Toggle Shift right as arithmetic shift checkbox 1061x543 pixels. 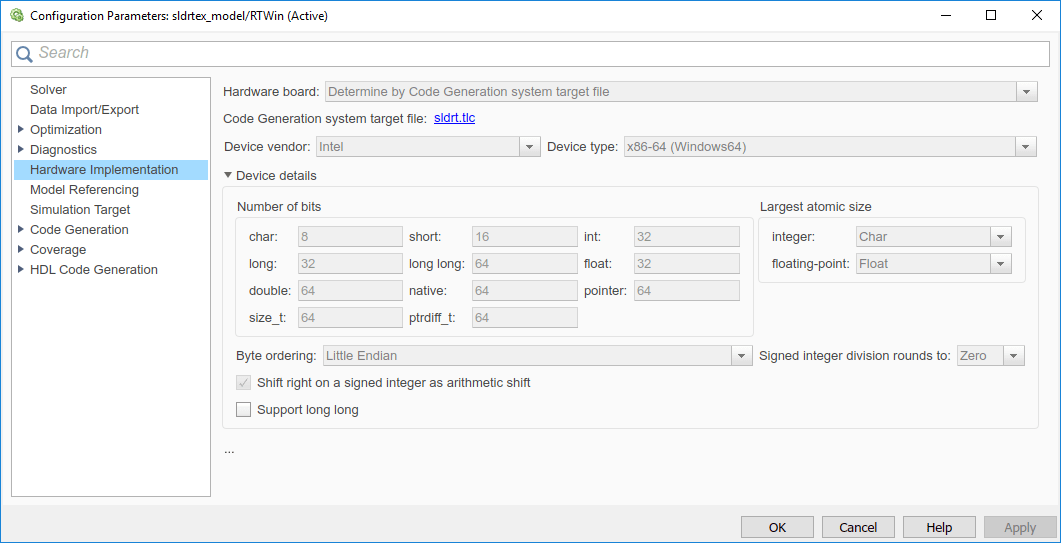pyautogui.click(x=243, y=383)
